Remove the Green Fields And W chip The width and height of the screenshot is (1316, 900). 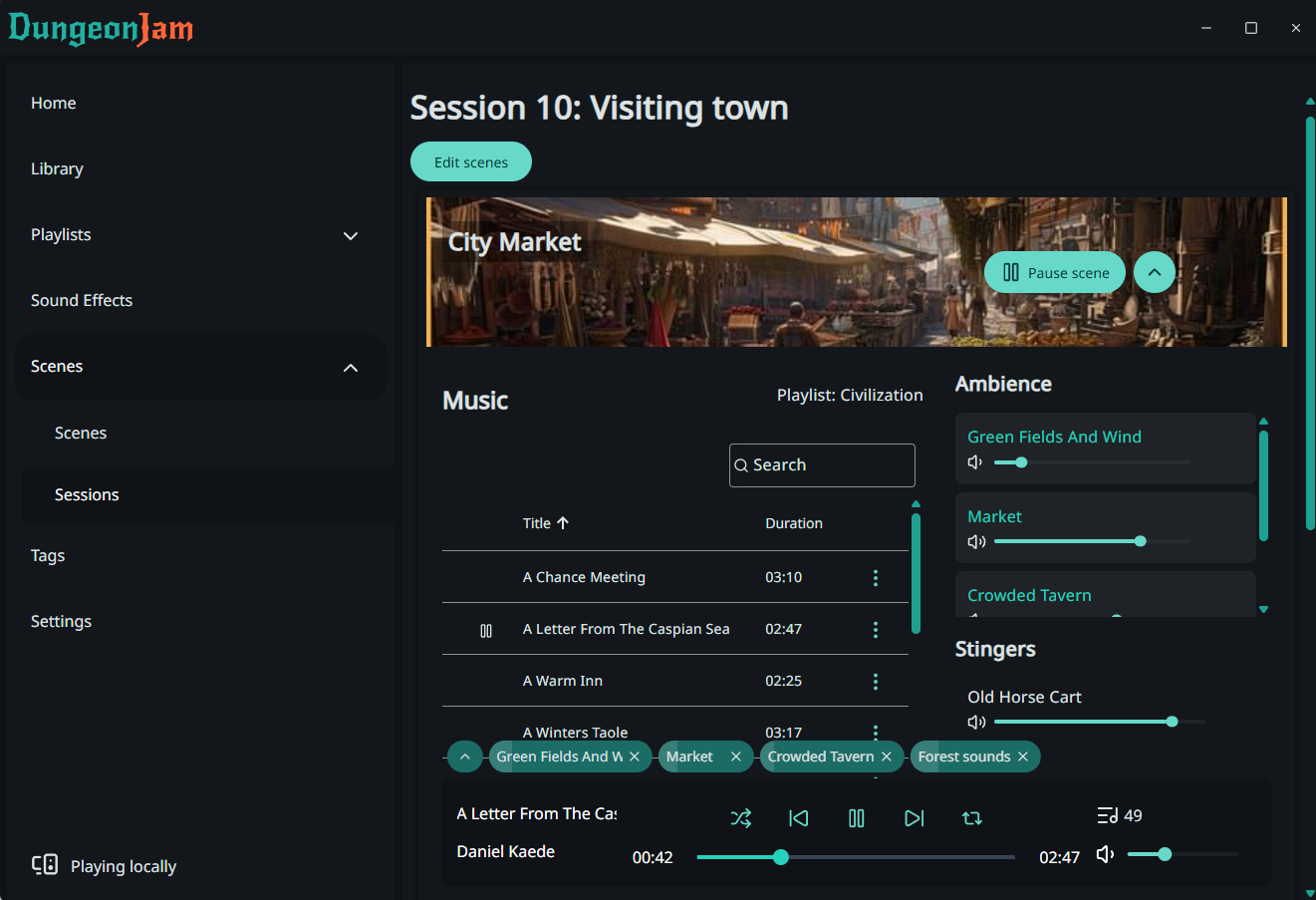(x=635, y=756)
